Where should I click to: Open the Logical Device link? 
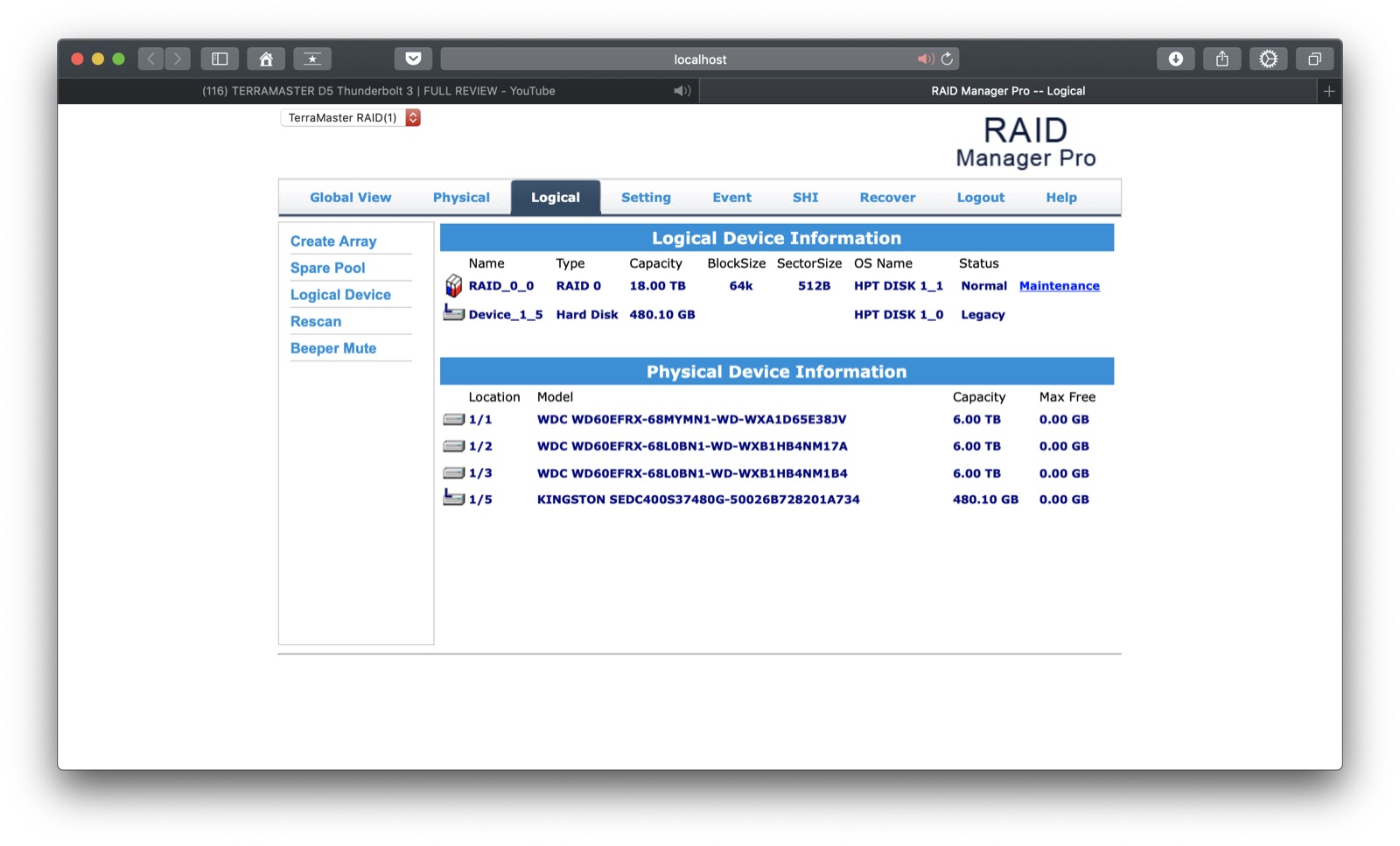340,295
